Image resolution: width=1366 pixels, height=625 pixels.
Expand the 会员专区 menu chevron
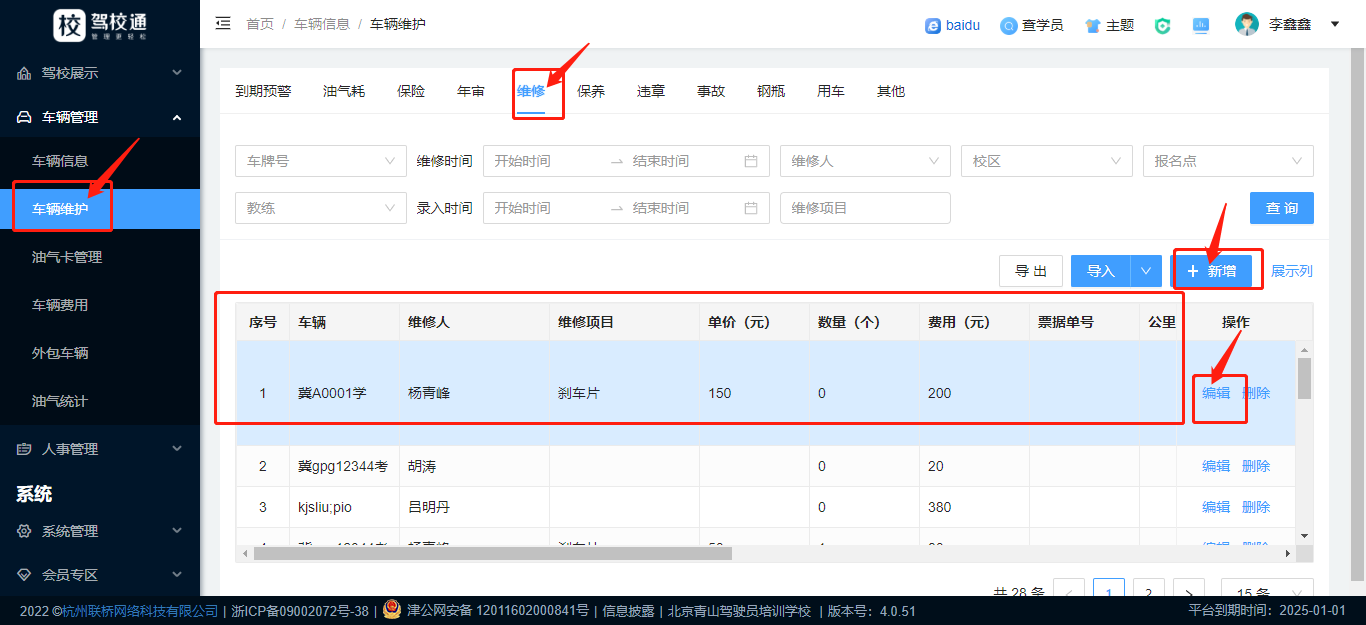point(177,575)
